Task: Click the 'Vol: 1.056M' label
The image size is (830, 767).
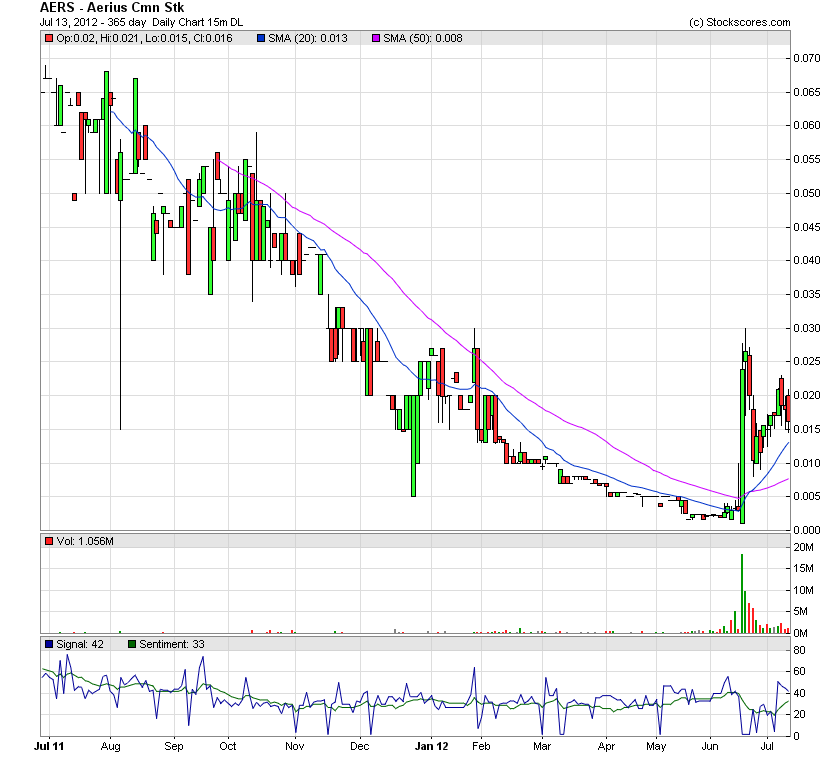Action: [85, 541]
